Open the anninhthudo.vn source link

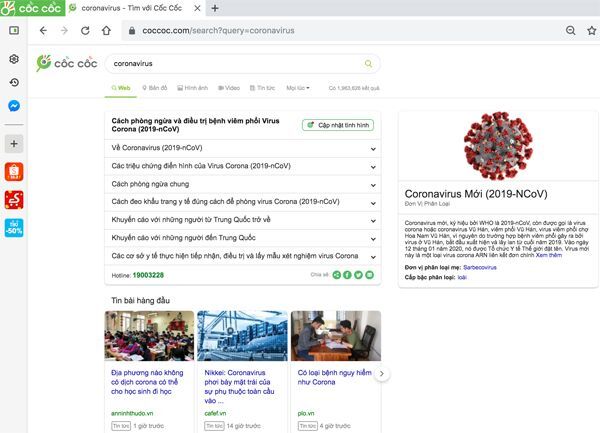[x=132, y=413]
